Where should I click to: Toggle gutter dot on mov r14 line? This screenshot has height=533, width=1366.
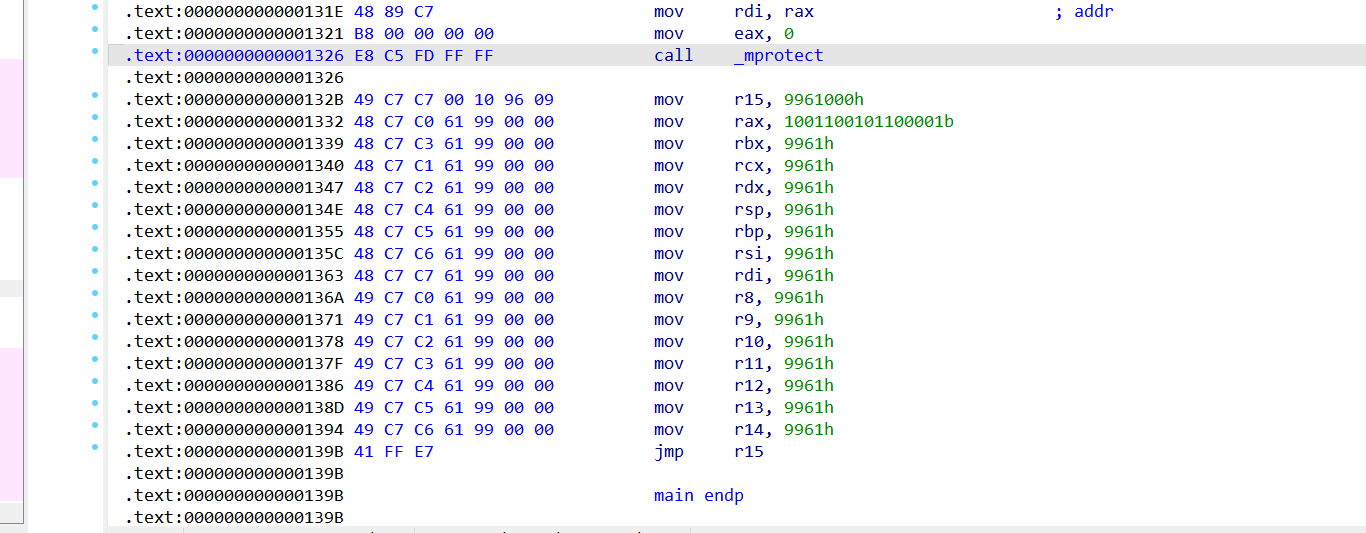pyautogui.click(x=95, y=425)
